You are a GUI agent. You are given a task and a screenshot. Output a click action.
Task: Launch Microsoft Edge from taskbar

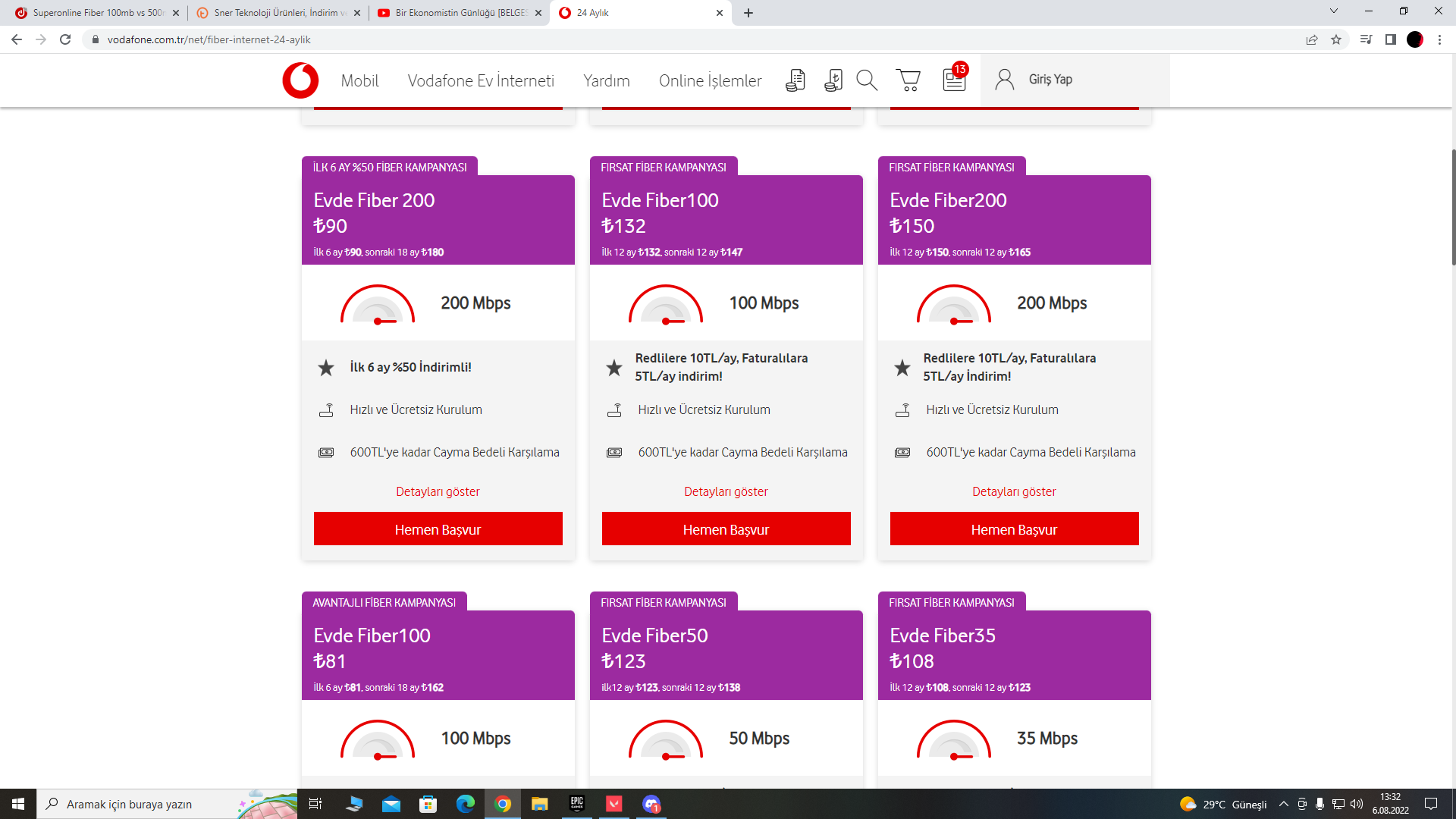[x=466, y=804]
